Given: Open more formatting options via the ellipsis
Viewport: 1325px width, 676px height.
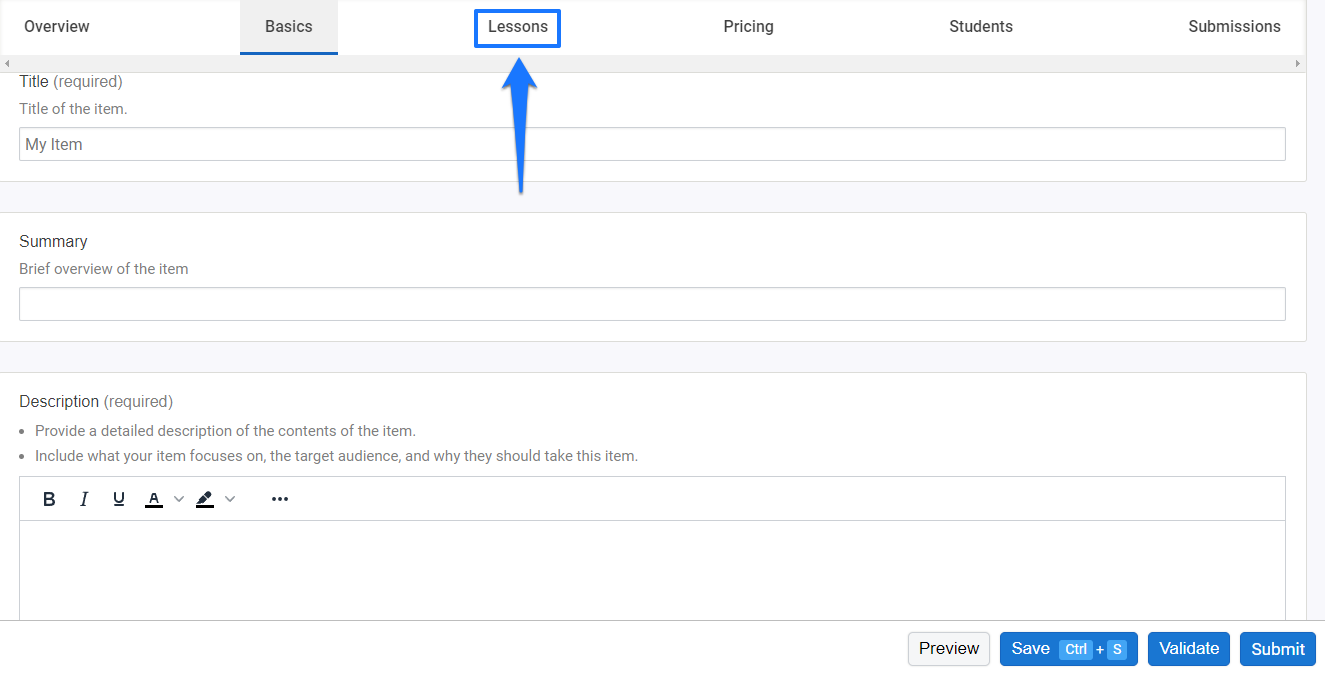Looking at the screenshot, I should point(279,498).
